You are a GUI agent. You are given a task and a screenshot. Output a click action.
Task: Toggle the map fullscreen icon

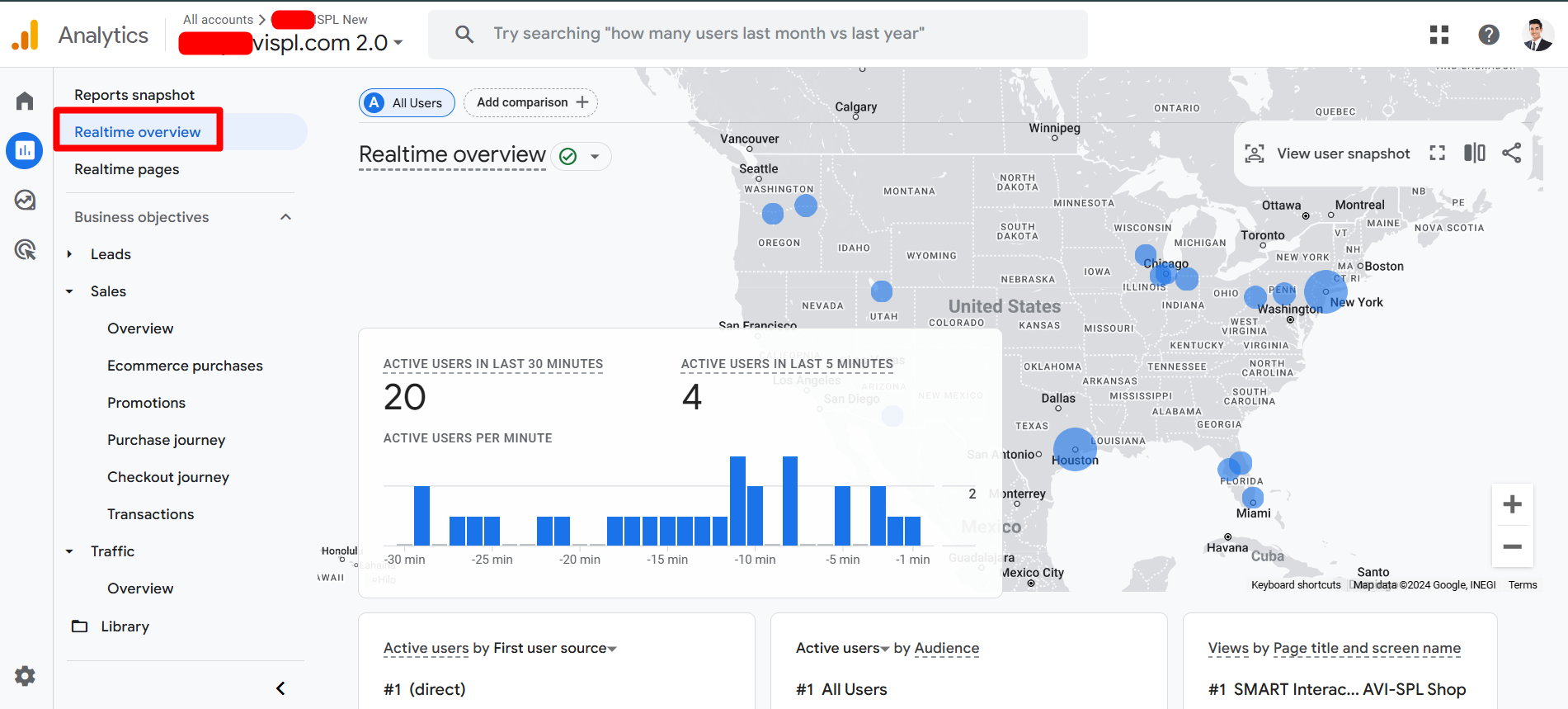click(x=1438, y=153)
